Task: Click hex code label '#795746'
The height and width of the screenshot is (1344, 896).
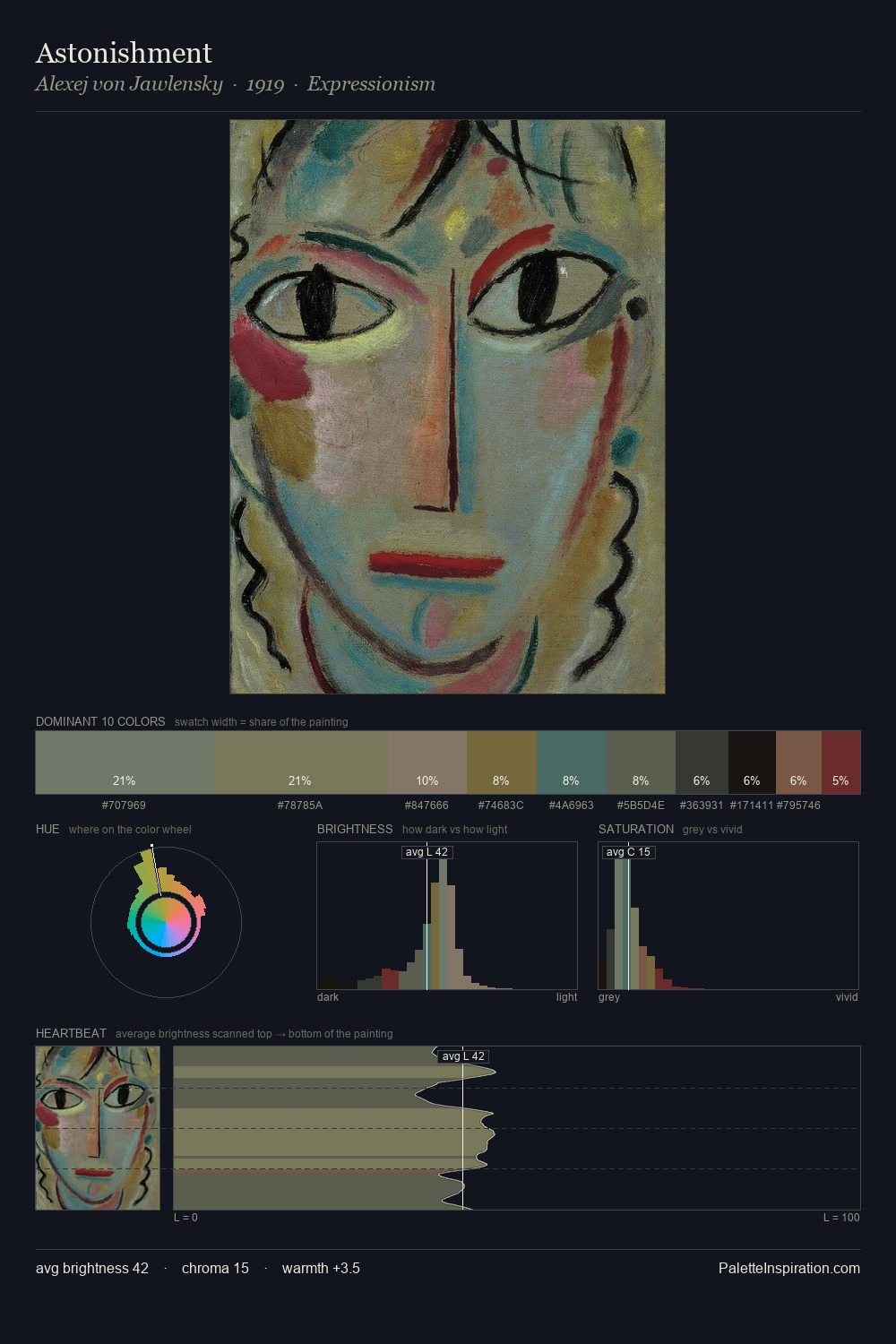Action: [798, 806]
